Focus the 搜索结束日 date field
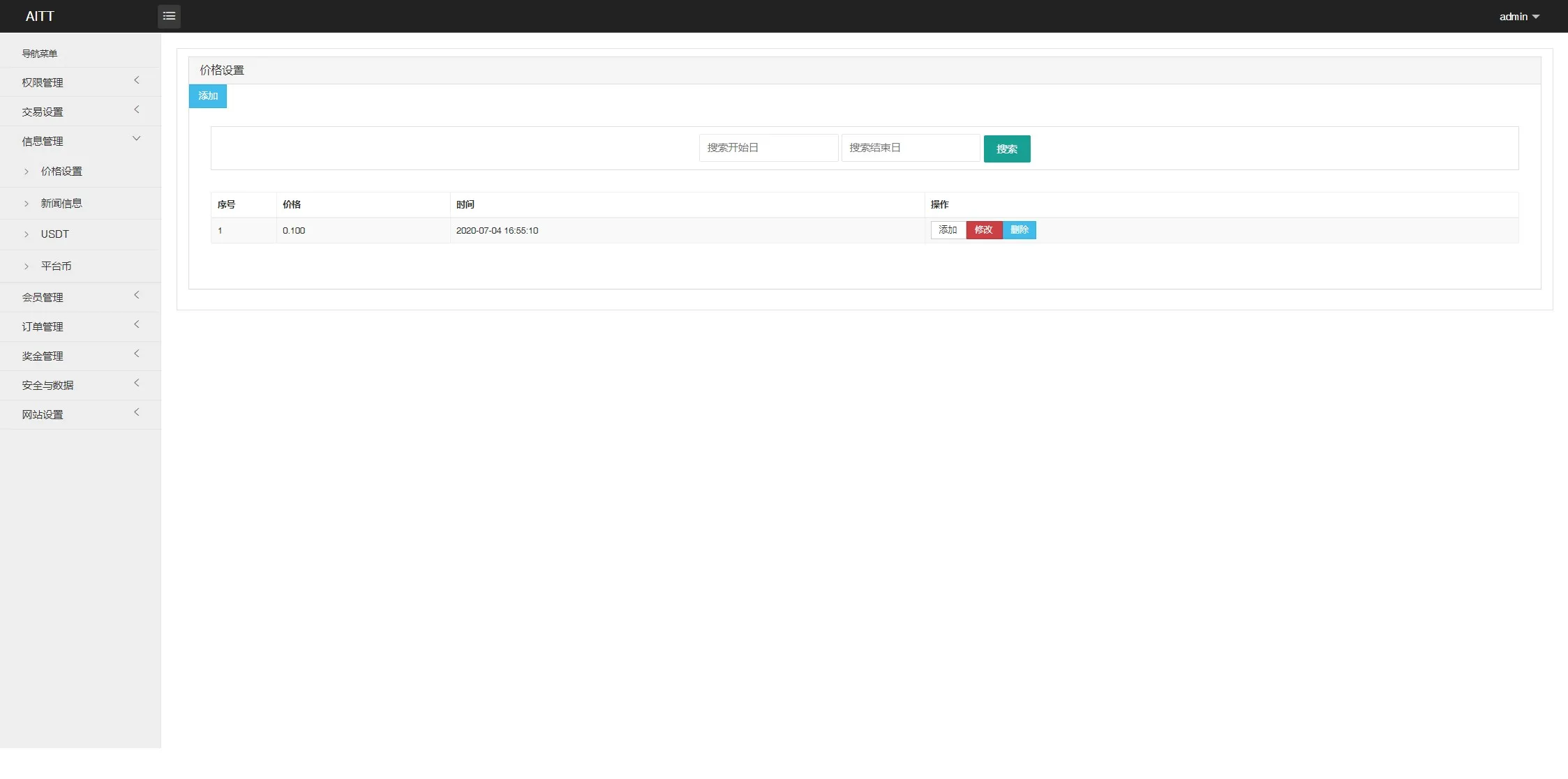Image resolution: width=1568 pixels, height=779 pixels. click(x=910, y=148)
